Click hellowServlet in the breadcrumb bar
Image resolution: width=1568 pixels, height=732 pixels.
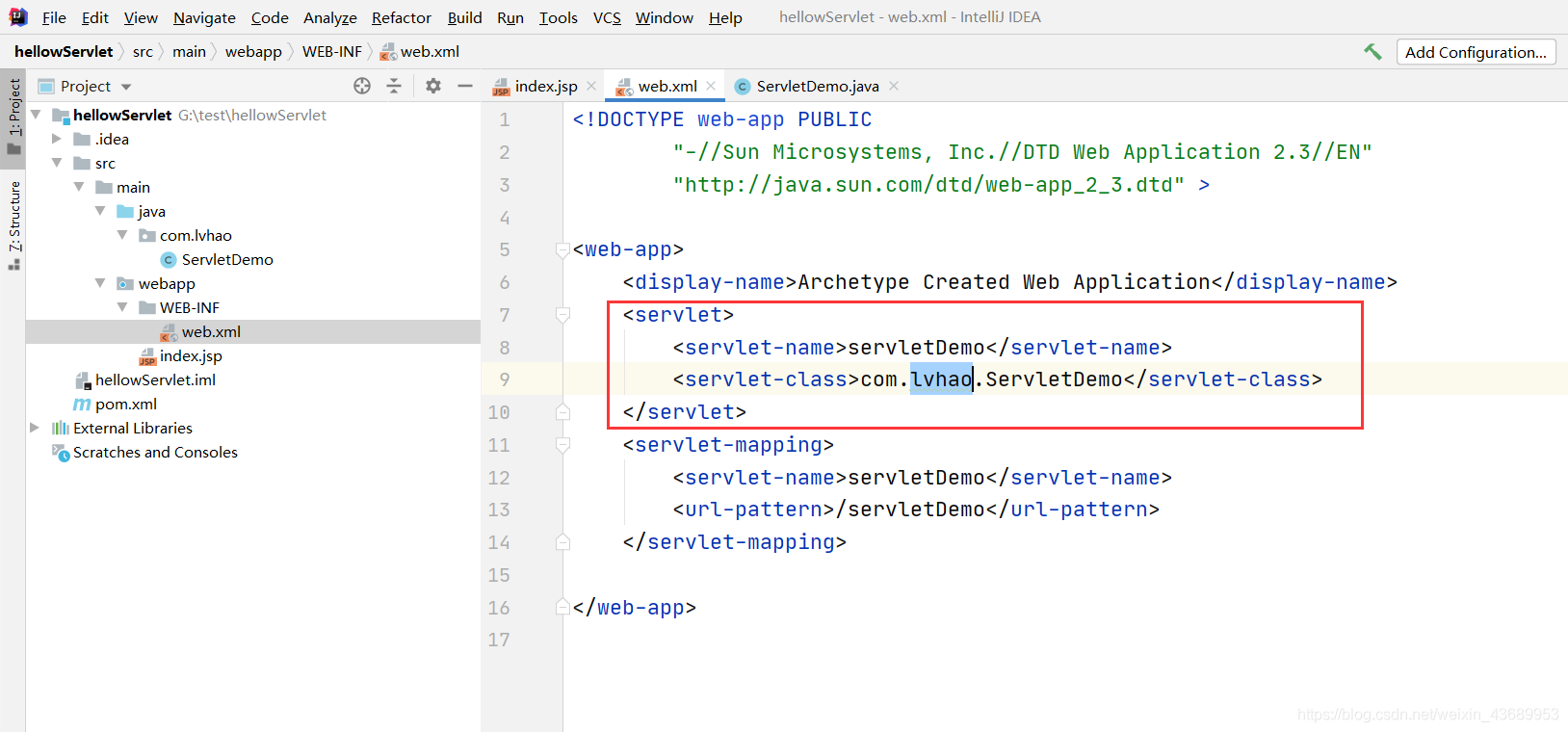coord(64,52)
